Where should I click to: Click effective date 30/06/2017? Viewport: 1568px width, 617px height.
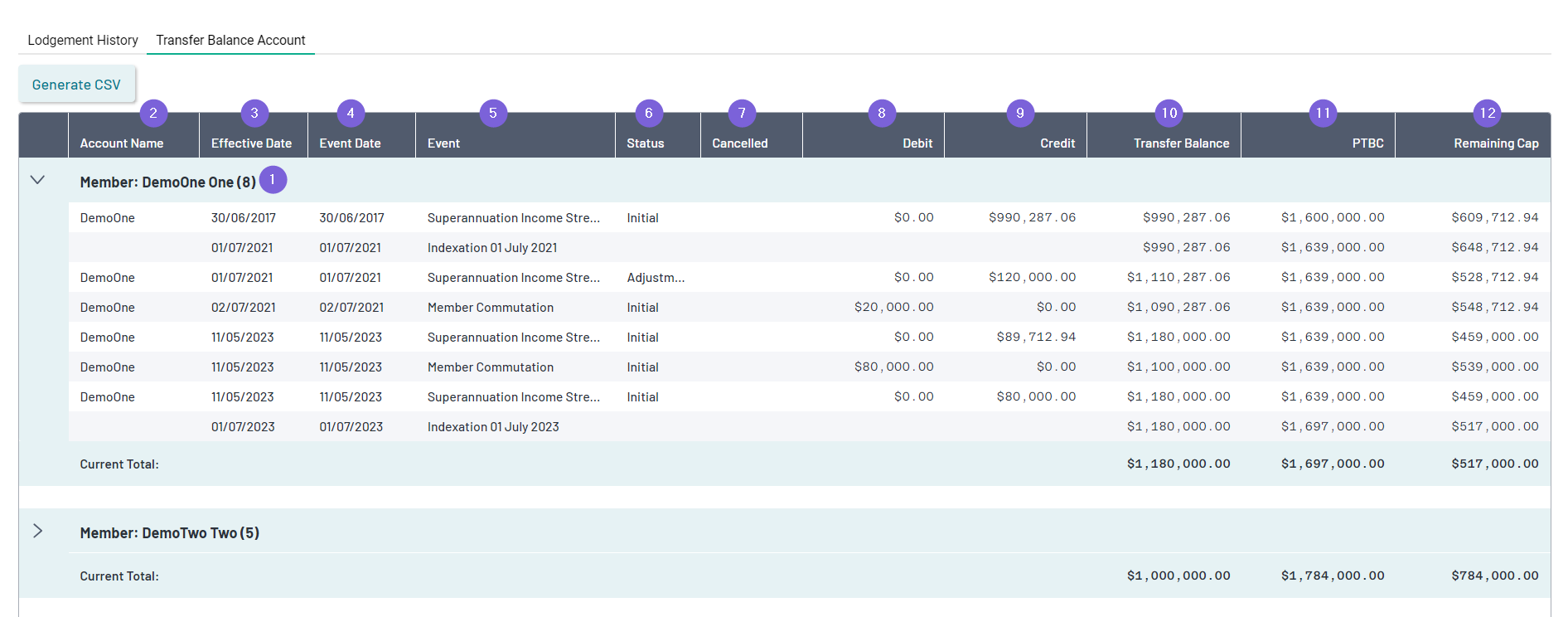[244, 218]
